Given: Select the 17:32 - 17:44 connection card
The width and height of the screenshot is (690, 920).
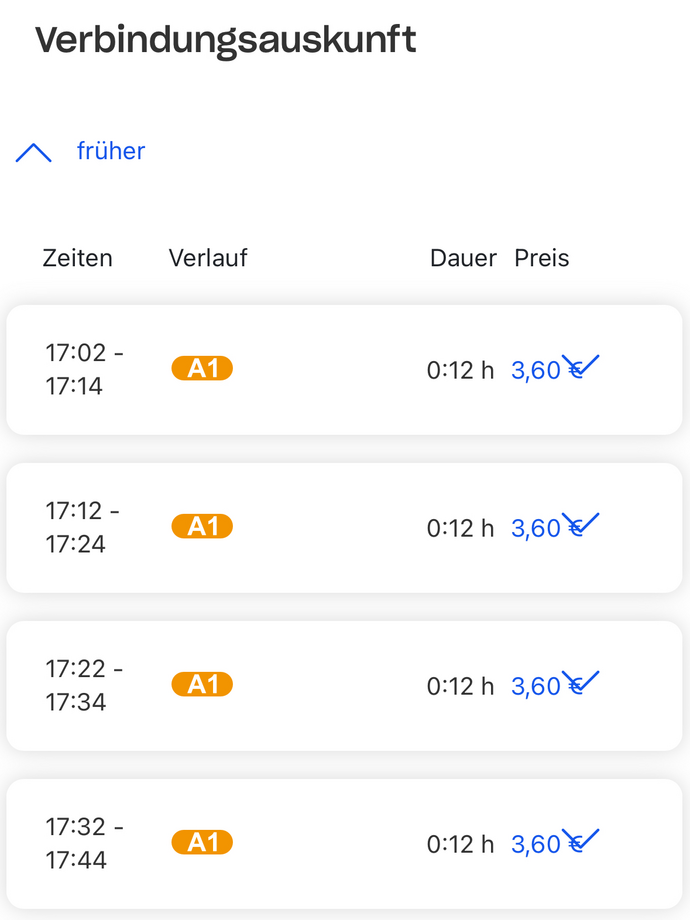Looking at the screenshot, I should coord(320,844).
